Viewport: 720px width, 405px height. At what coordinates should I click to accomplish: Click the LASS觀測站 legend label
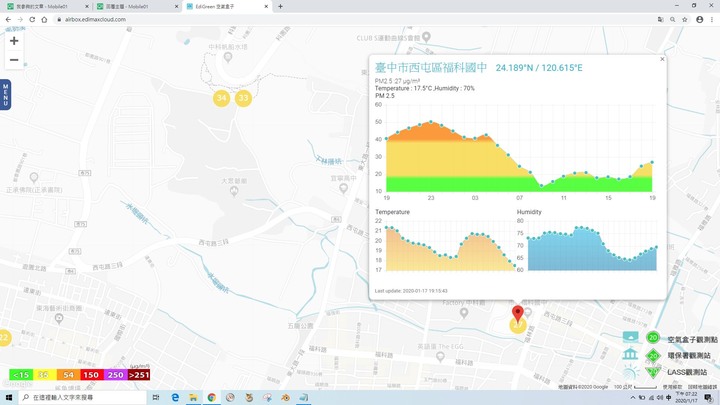click(687, 372)
